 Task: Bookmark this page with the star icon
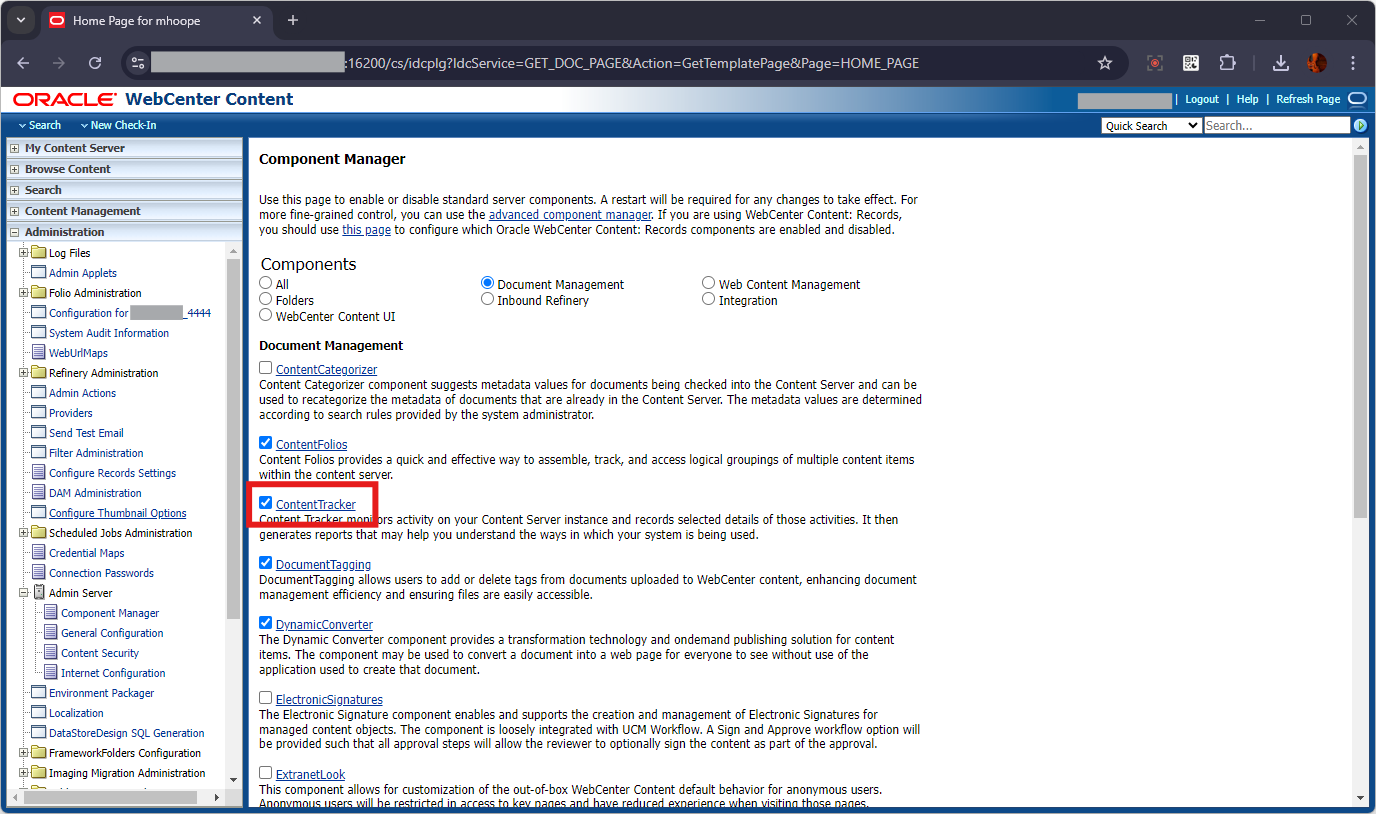click(x=1105, y=63)
